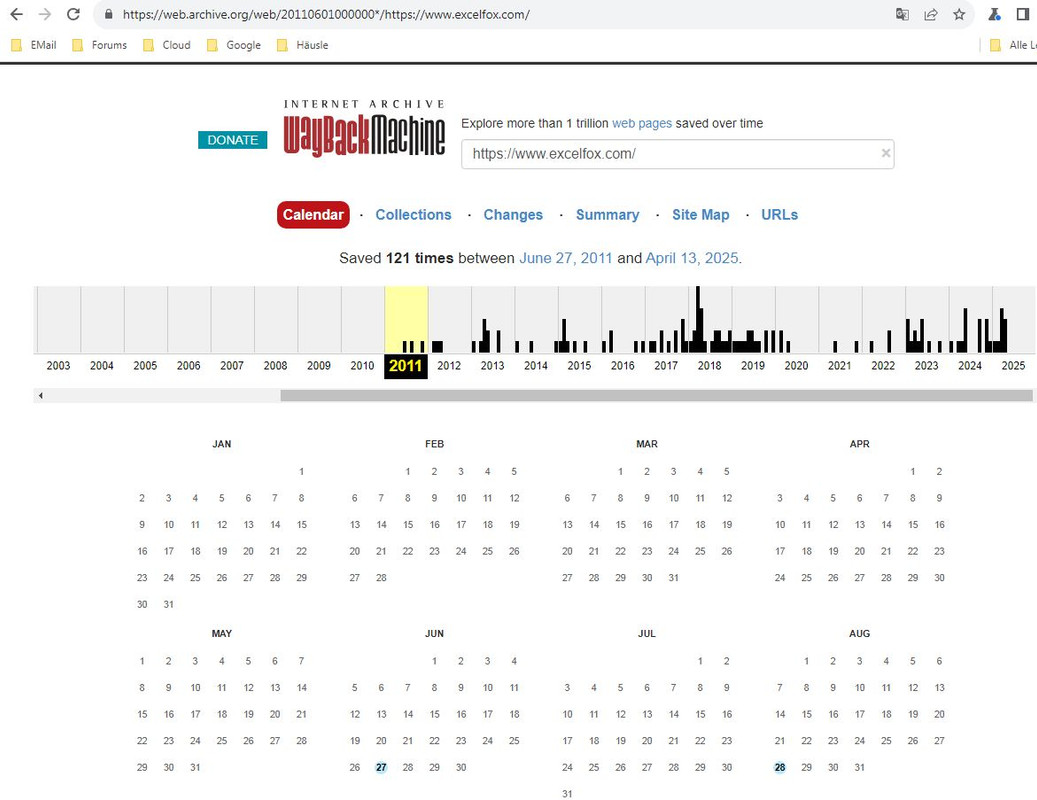Switch to the Collections tab
This screenshot has height=800, width=1037.
[x=413, y=215]
